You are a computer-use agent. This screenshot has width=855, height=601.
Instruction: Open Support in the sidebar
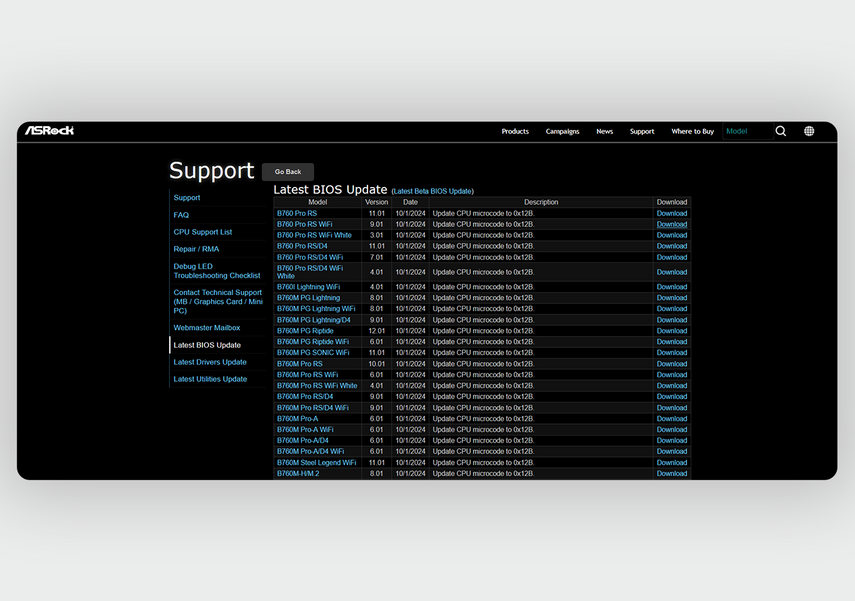187,197
